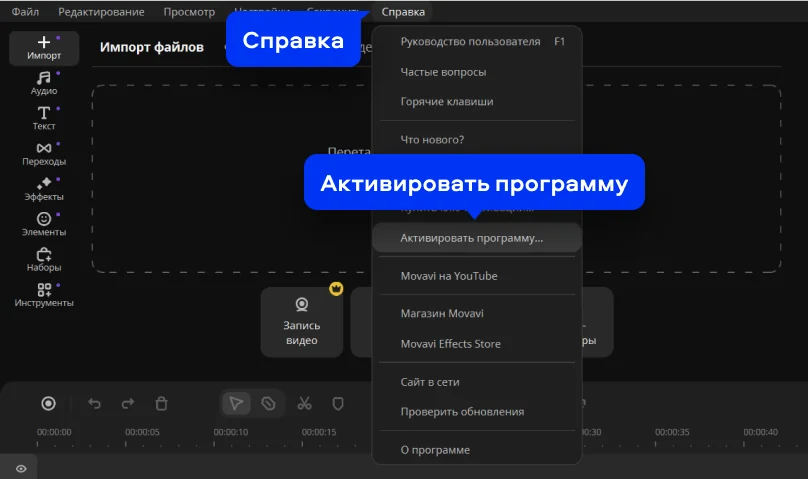Undo the last action
The width and height of the screenshot is (808, 479).
pyautogui.click(x=94, y=403)
